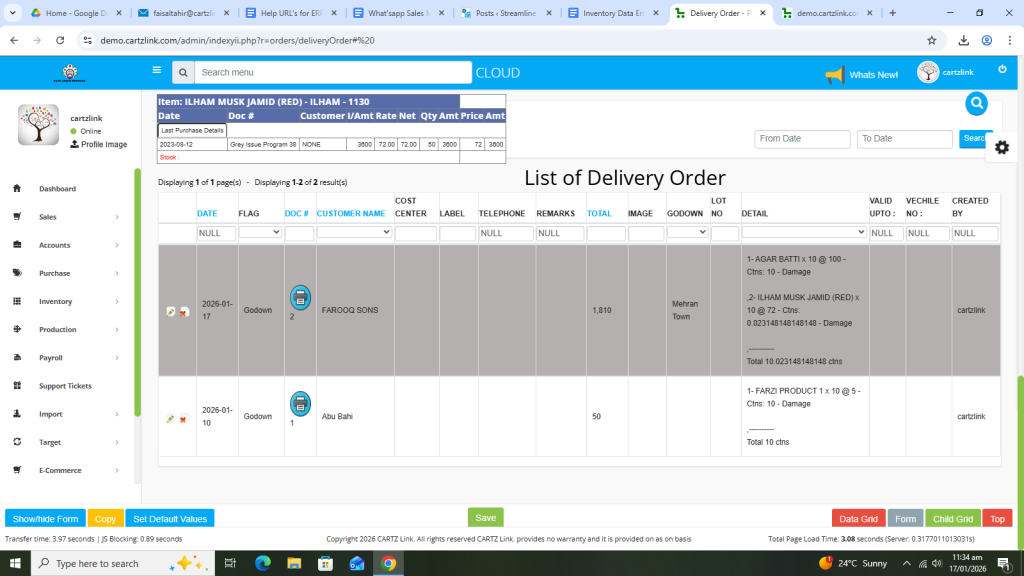Open the CUSTOMER NAME filter dropdown
Image resolution: width=1024 pixels, height=576 pixels.
pyautogui.click(x=353, y=232)
